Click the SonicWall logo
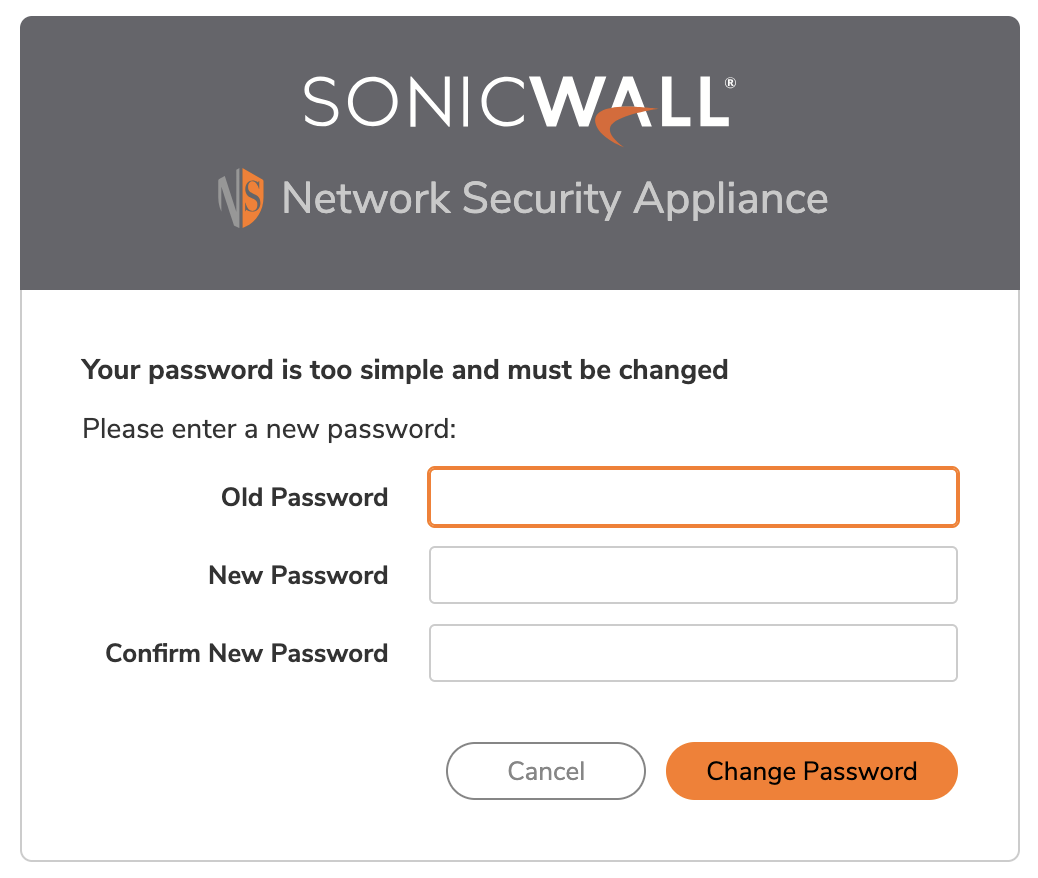This screenshot has height=878, width=1038. click(x=517, y=102)
